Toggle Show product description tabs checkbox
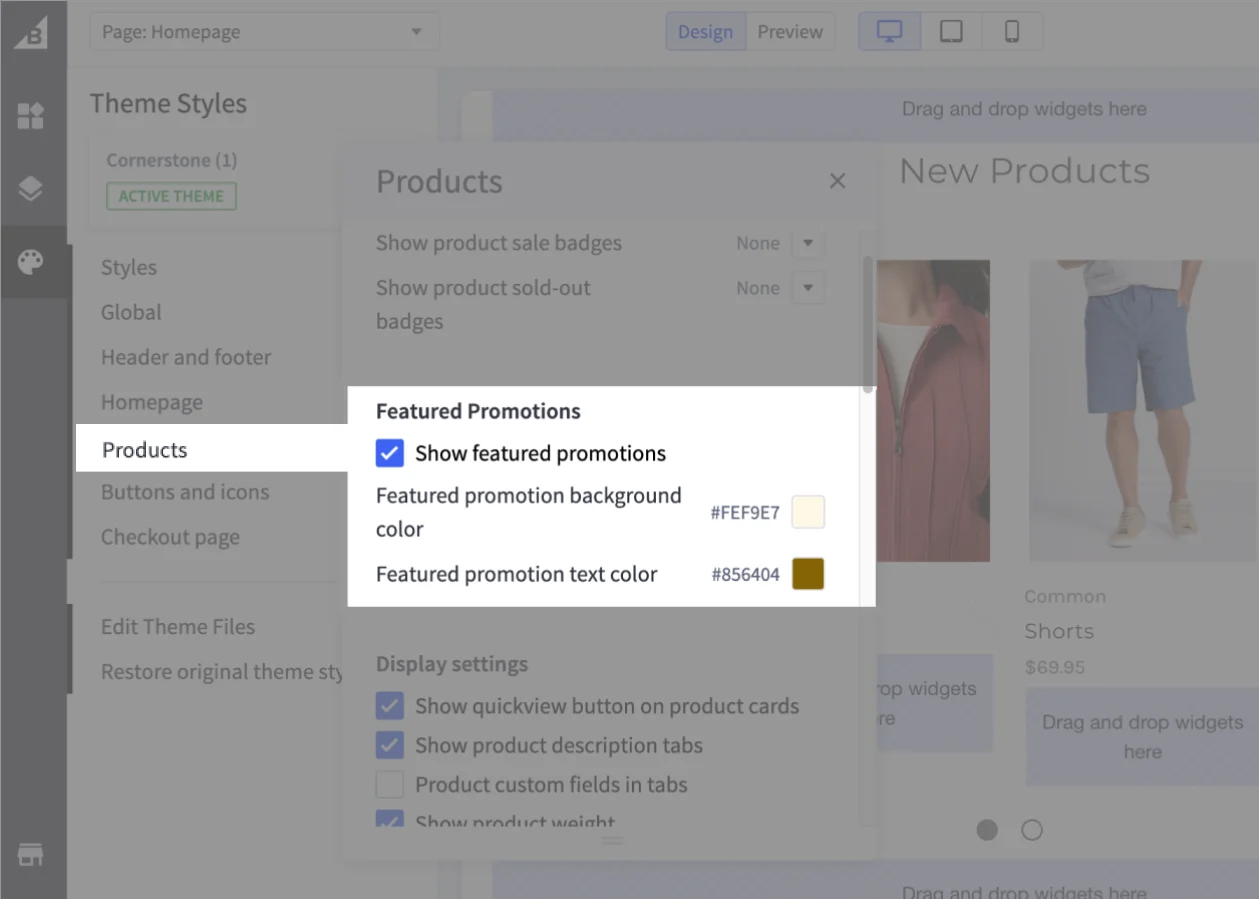 [390, 745]
